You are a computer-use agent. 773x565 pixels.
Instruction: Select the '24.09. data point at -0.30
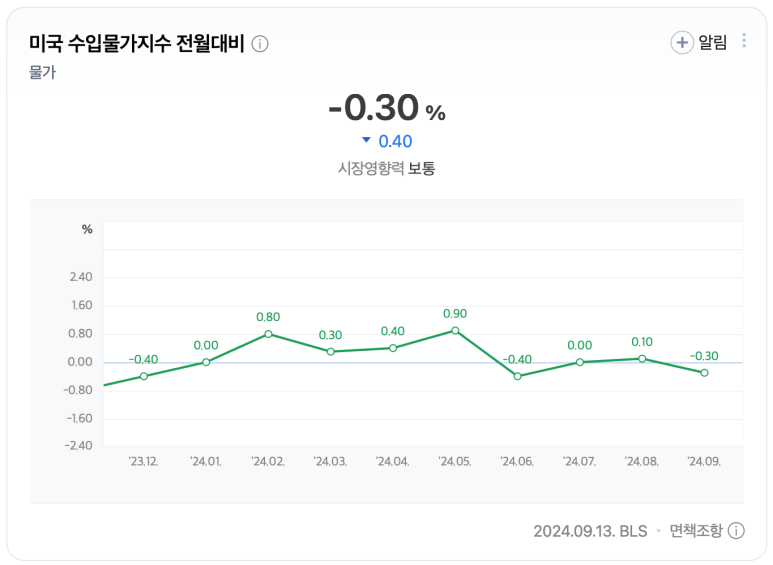coord(704,373)
